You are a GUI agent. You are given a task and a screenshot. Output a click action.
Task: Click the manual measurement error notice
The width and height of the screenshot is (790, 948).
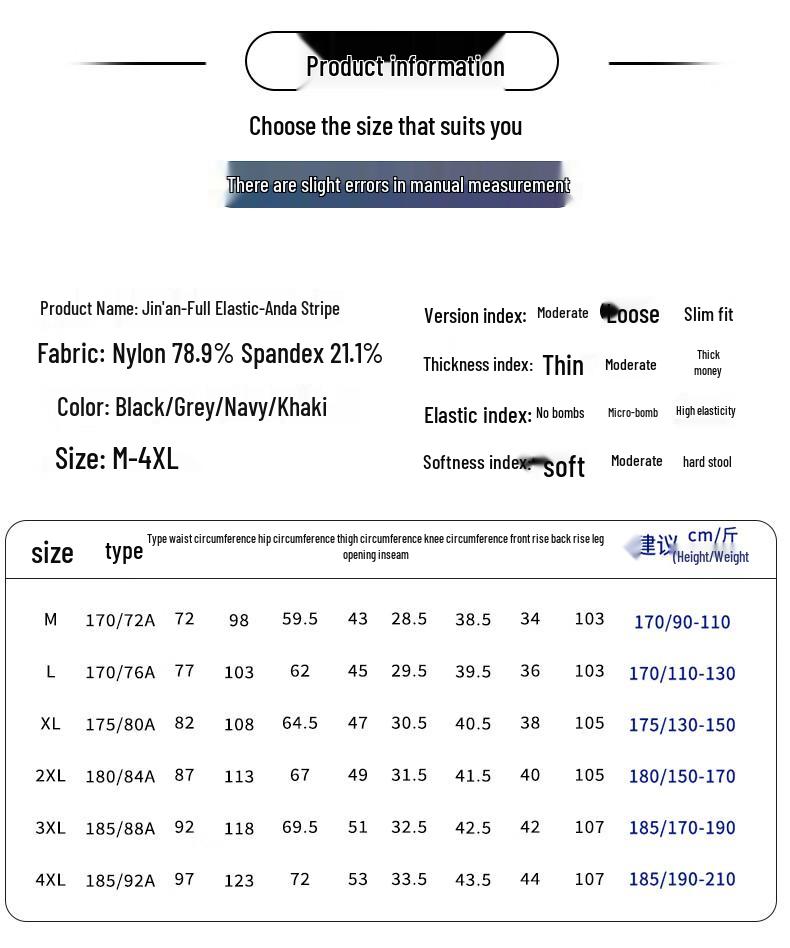coord(398,185)
